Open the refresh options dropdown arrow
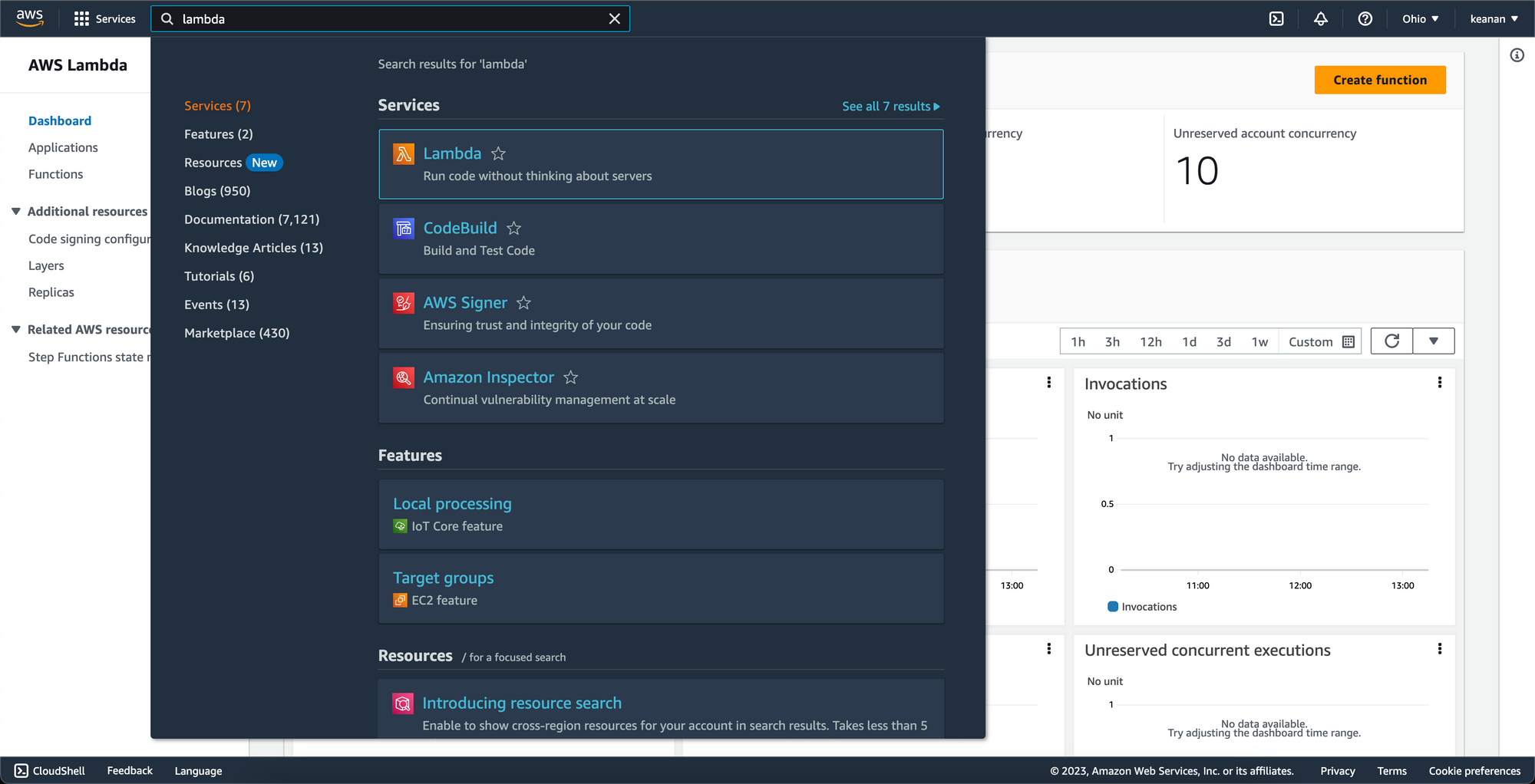The height and width of the screenshot is (784, 1535). pos(1433,341)
